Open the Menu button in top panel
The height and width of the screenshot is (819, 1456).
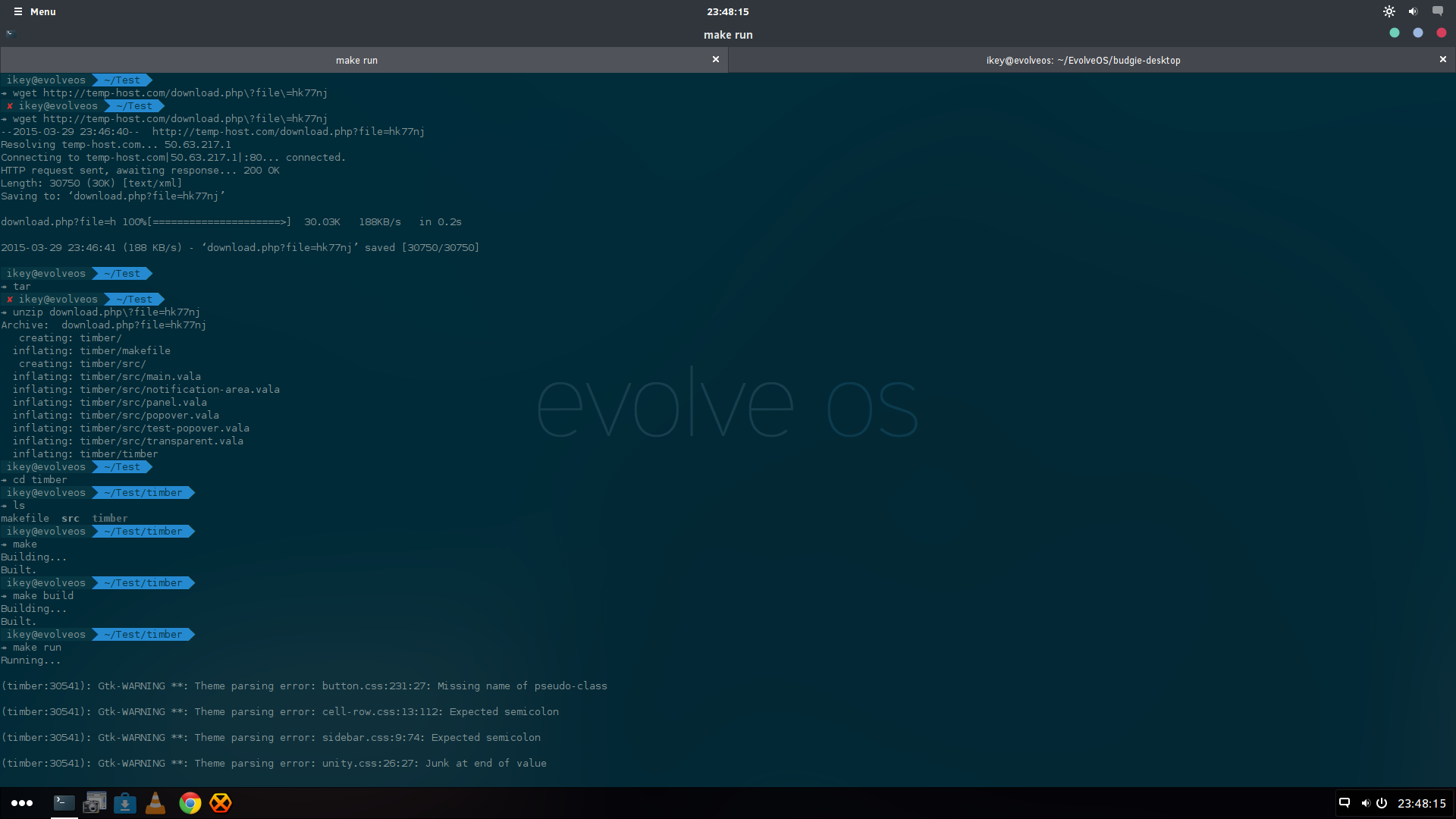click(35, 11)
